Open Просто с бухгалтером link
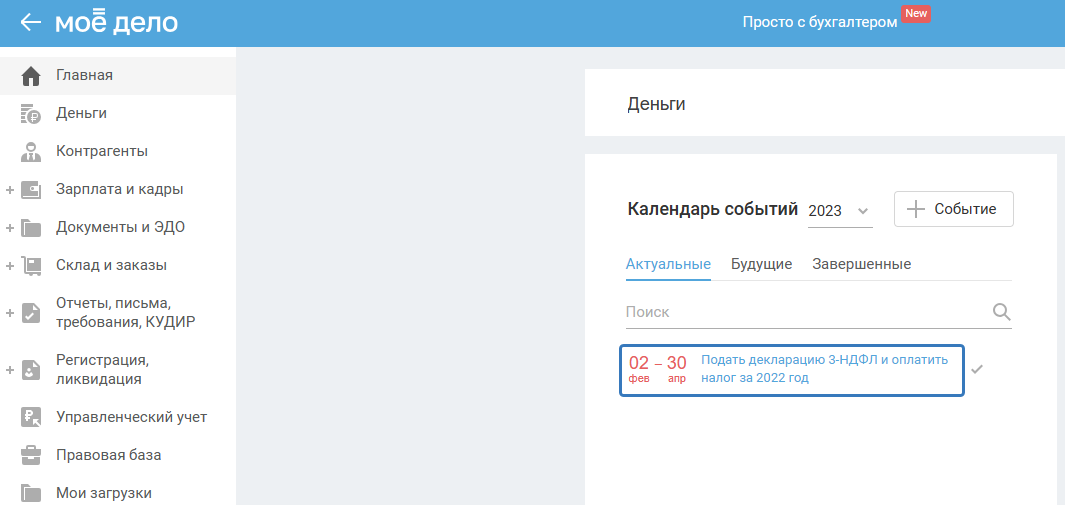 [x=819, y=22]
